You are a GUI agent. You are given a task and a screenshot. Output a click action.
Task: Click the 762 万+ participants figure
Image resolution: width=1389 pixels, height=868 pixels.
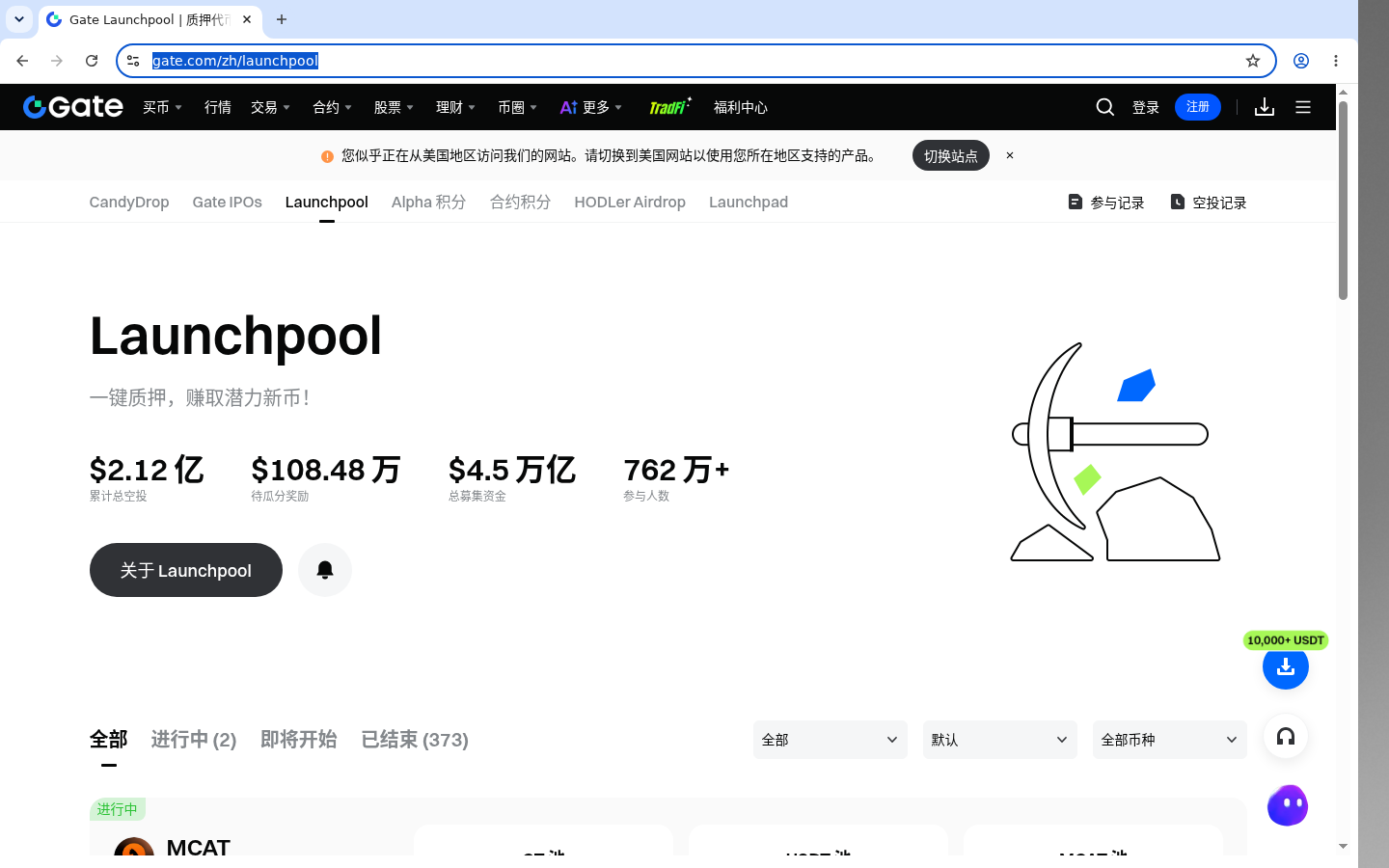tap(676, 470)
